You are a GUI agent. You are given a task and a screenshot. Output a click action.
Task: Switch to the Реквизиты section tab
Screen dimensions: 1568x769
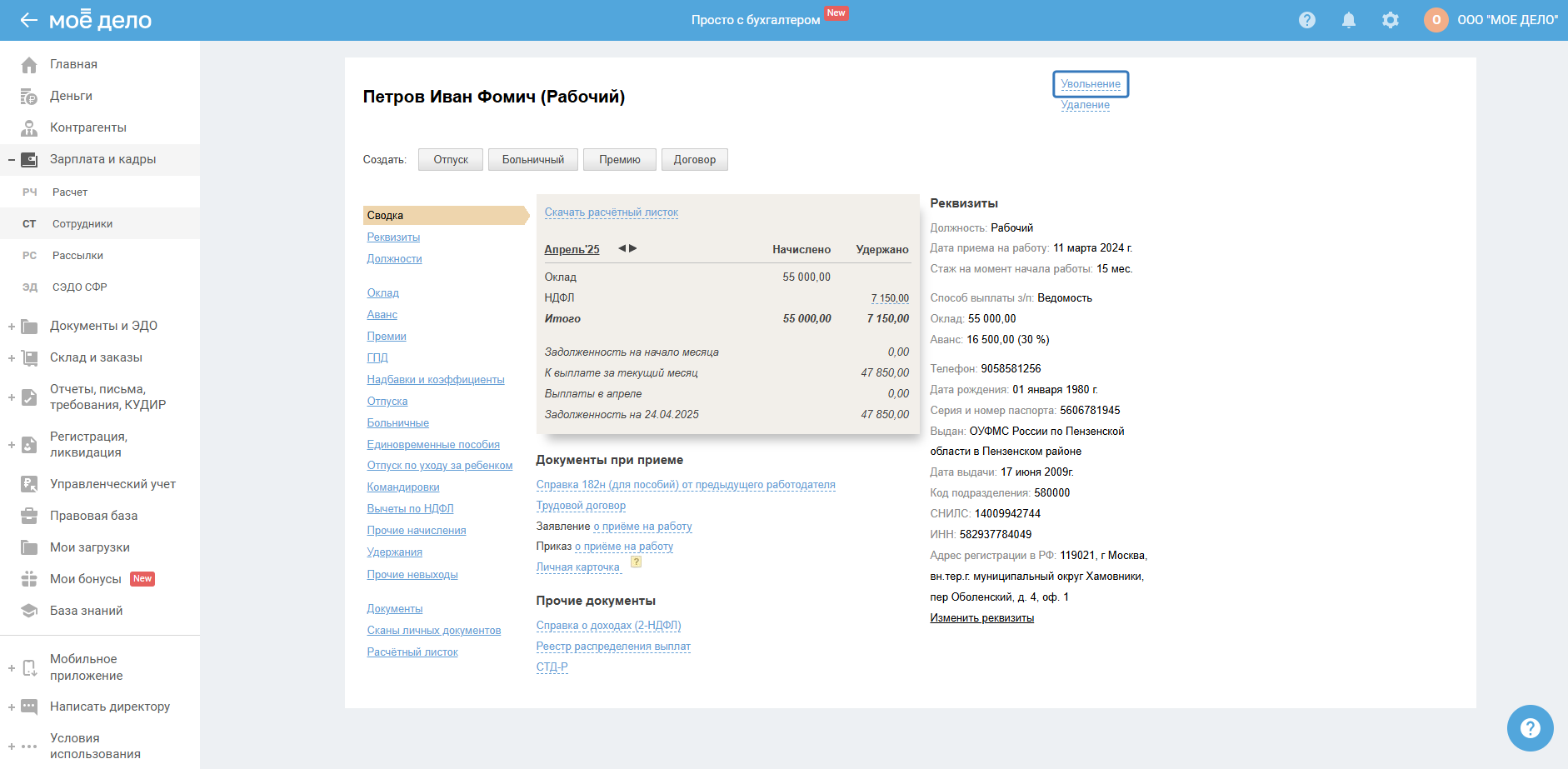pyautogui.click(x=393, y=237)
